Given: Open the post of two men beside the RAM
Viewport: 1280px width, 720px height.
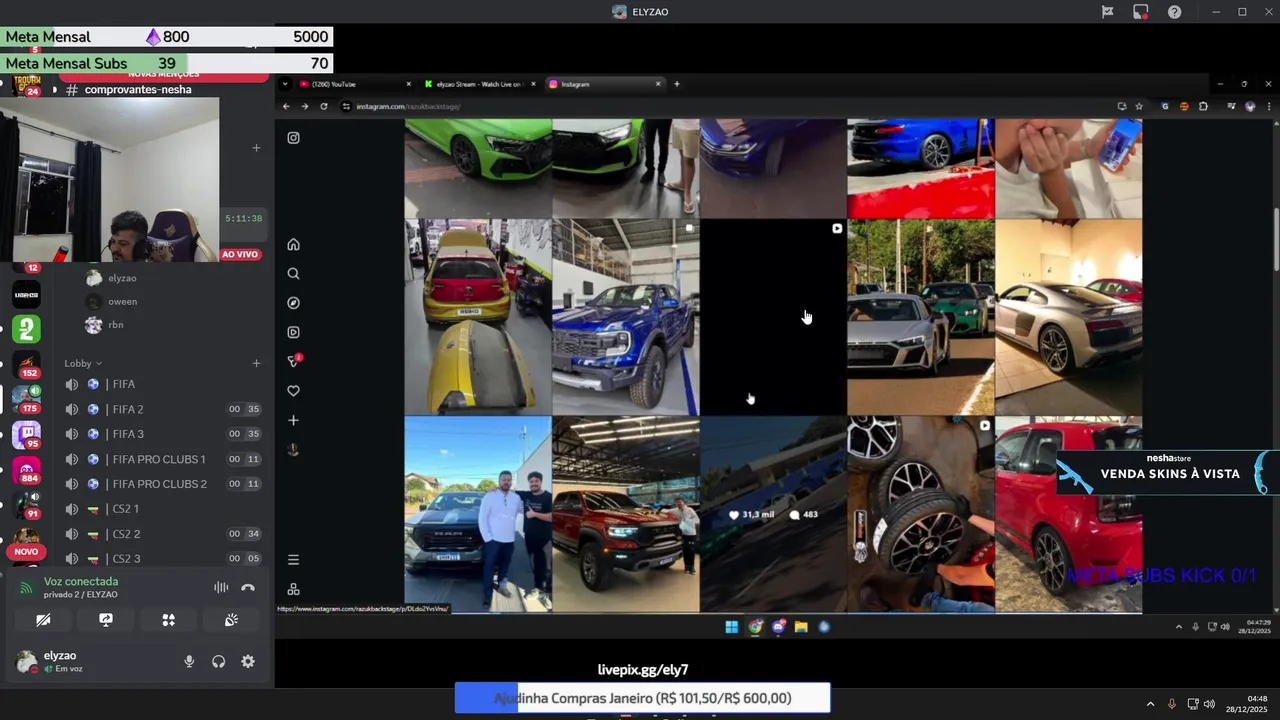Looking at the screenshot, I should [478, 514].
